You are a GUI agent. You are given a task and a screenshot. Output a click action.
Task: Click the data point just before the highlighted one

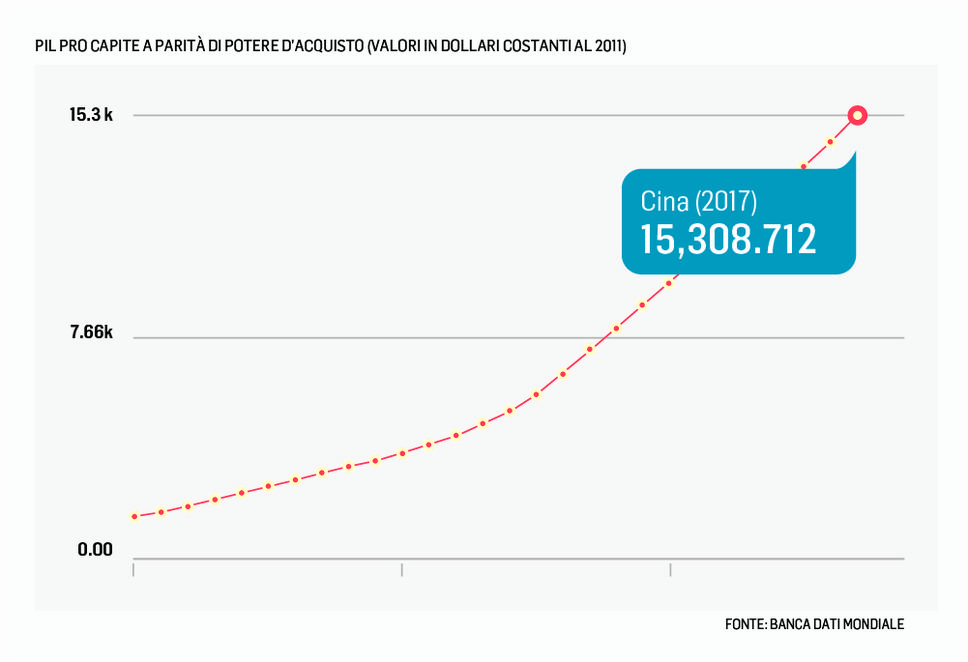point(830,142)
